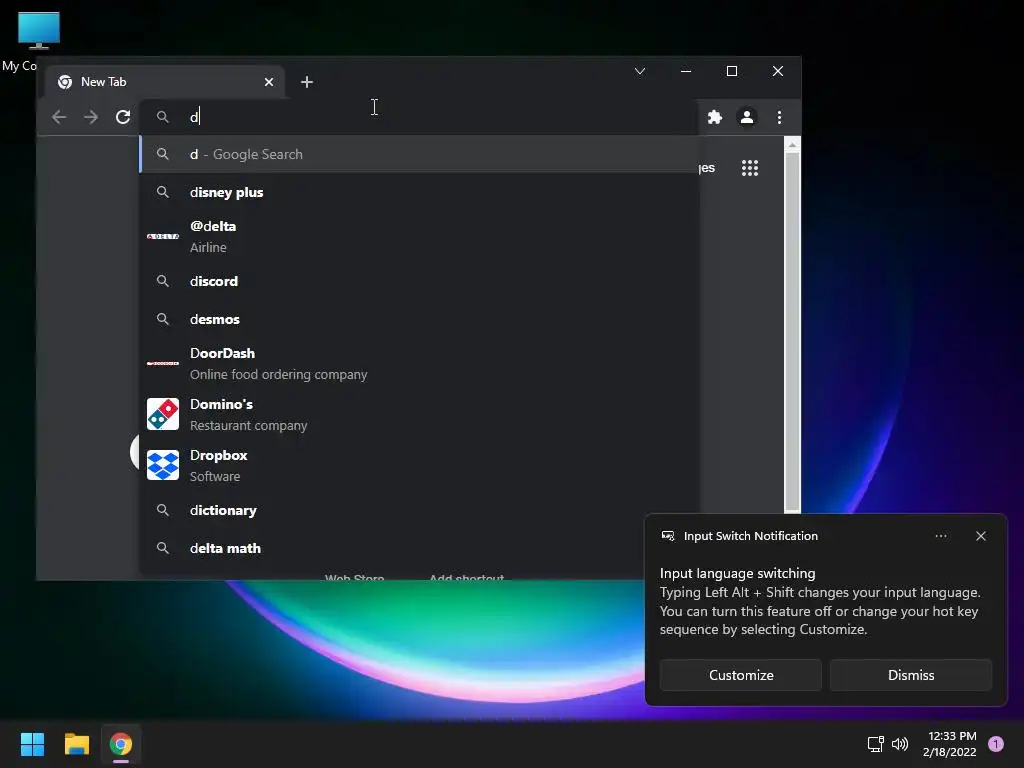Select the 'discord' suggestion
Image resolution: width=1024 pixels, height=768 pixels.
419,281
